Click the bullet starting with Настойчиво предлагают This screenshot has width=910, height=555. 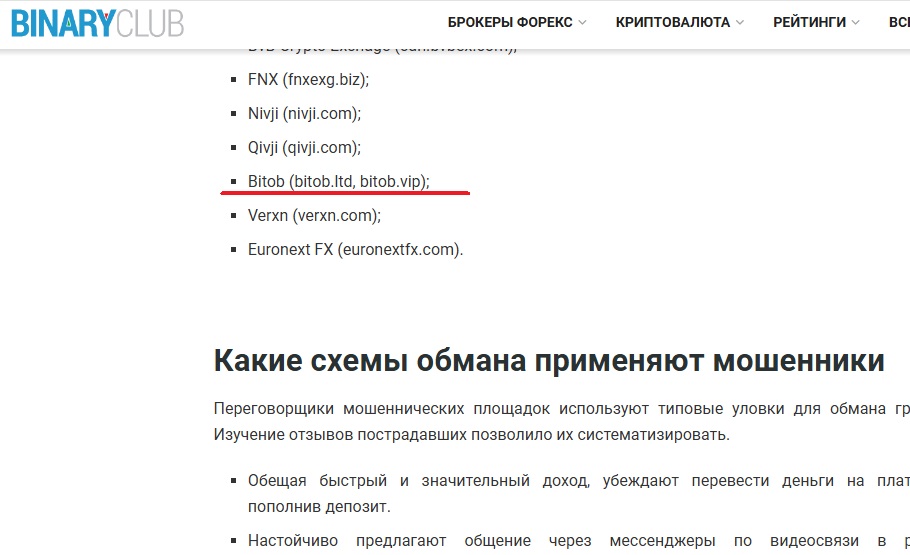tap(579, 540)
